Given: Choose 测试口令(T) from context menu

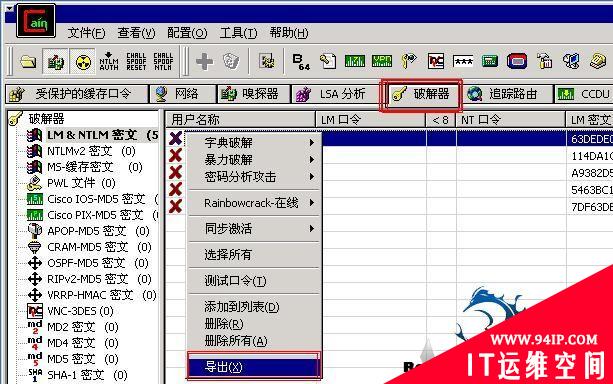Looking at the screenshot, I should pyautogui.click(x=255, y=281).
